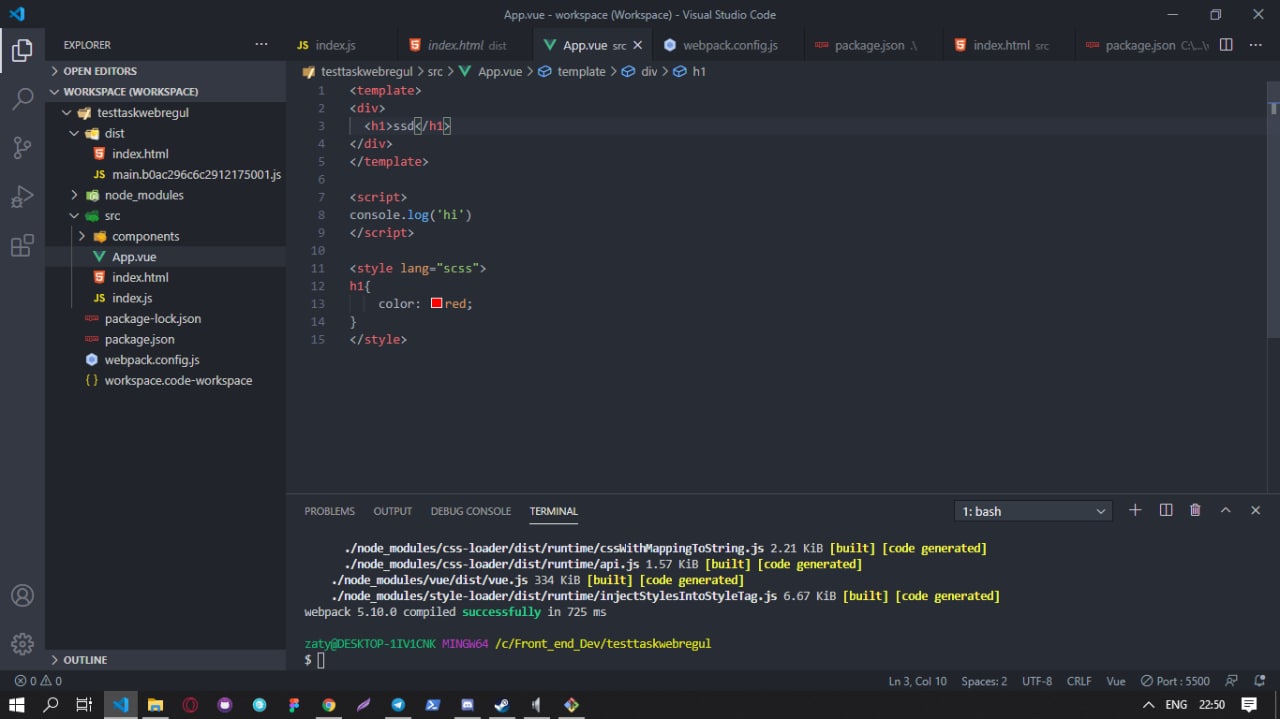Expand the node_modules folder

click(165, 195)
